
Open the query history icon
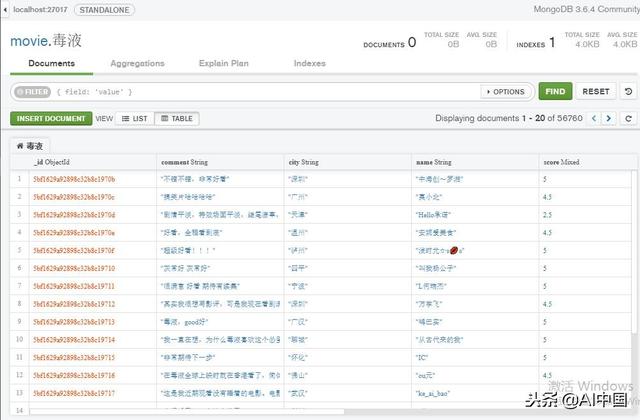[x=628, y=91]
